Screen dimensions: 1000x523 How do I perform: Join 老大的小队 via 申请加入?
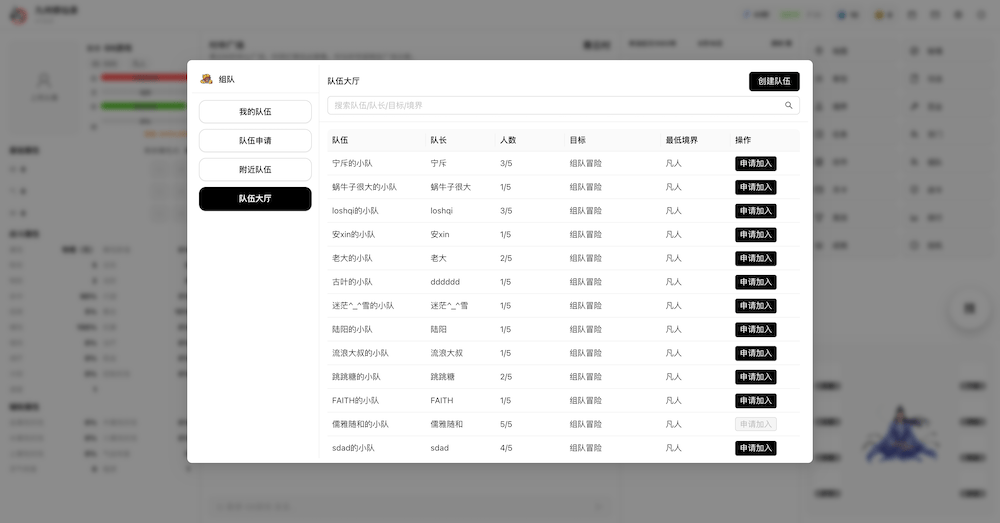(755, 258)
